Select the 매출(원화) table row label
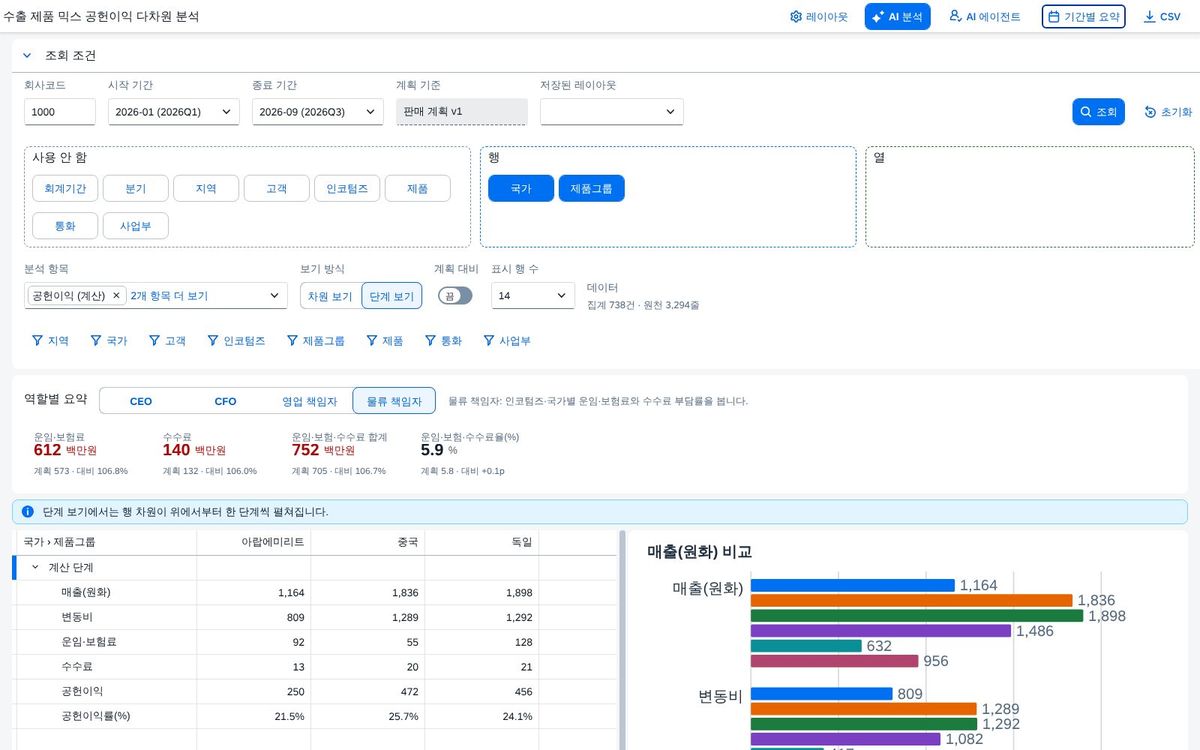Image resolution: width=1200 pixels, height=750 pixels. (86, 593)
